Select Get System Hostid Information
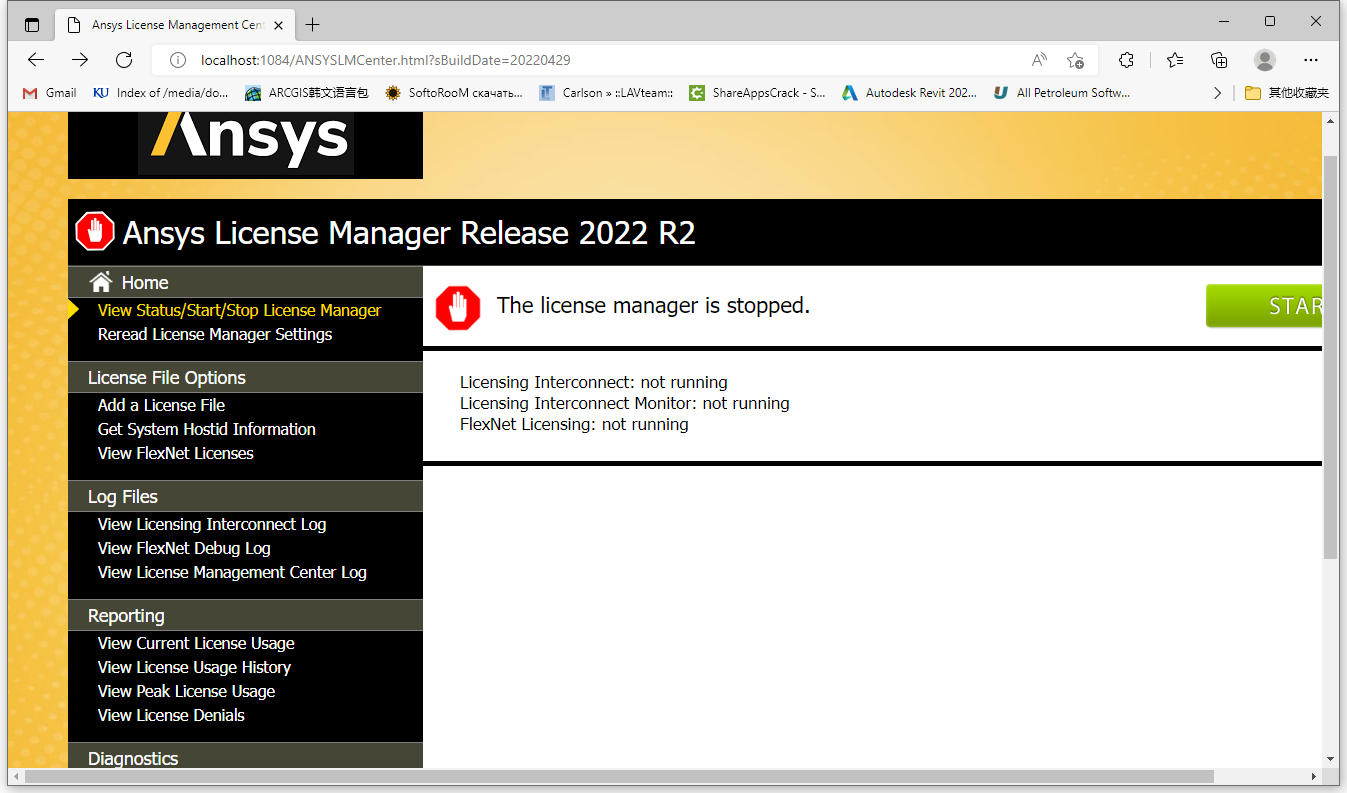The image size is (1347, 793). point(206,429)
